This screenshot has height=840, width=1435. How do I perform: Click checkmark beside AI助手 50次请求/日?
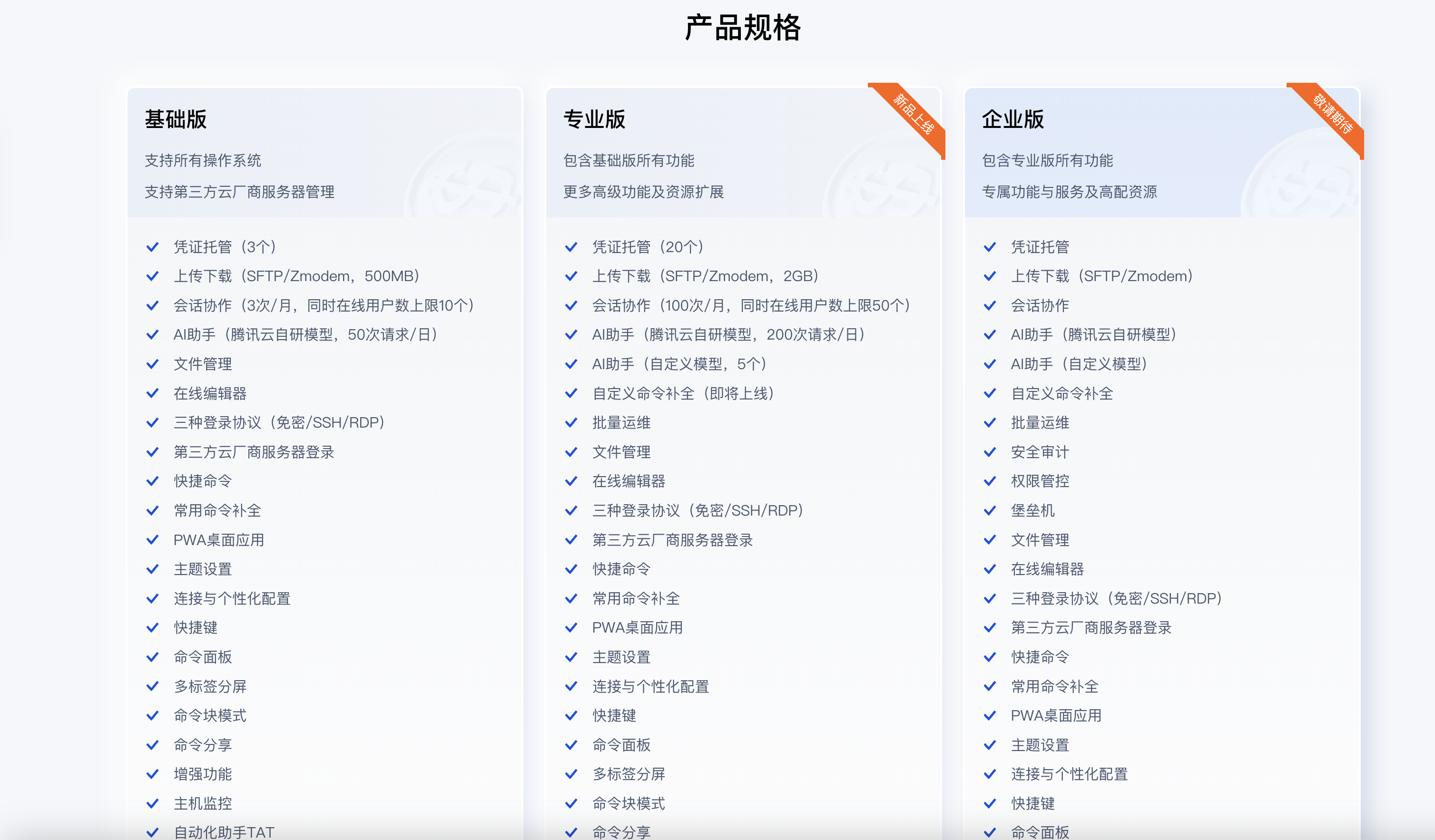[152, 335]
